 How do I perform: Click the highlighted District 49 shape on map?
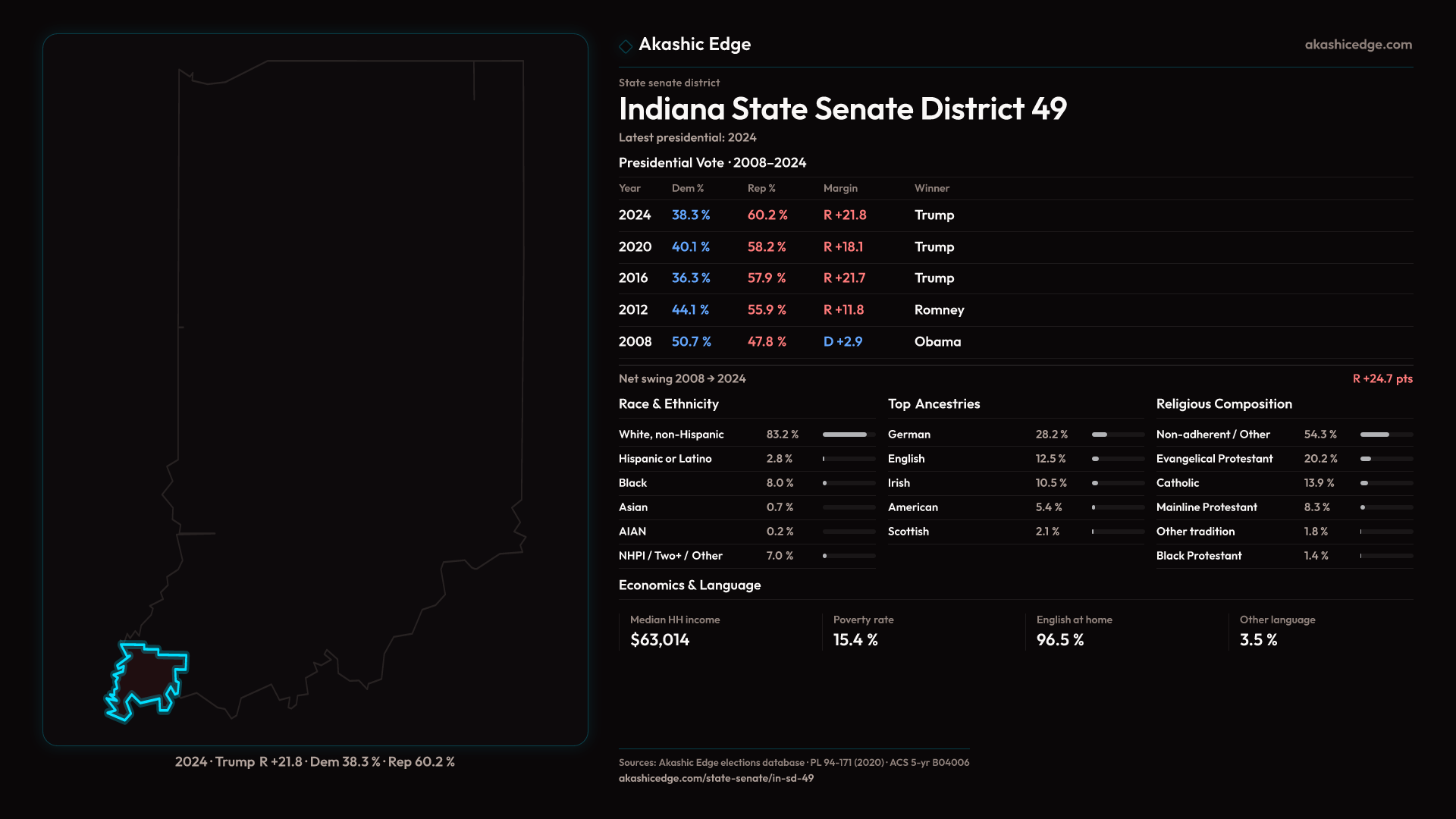coord(148,677)
